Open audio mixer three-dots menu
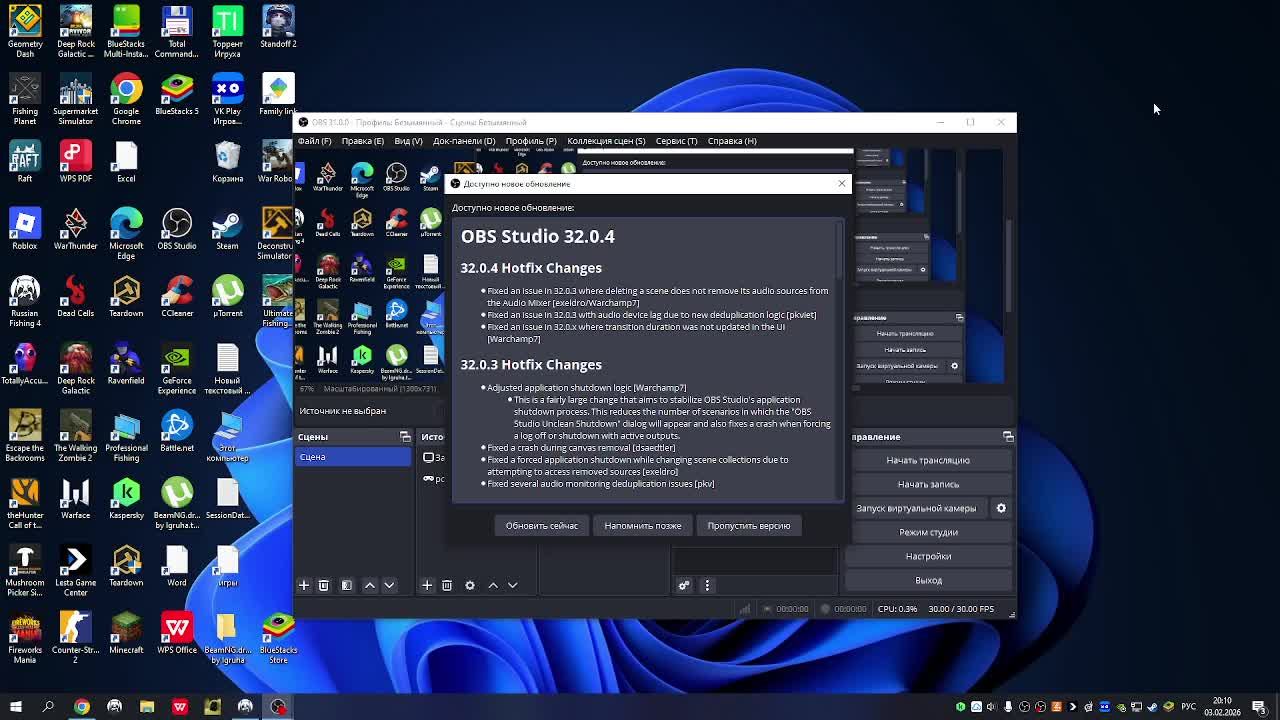Screen dimensions: 1280x720 707,585
